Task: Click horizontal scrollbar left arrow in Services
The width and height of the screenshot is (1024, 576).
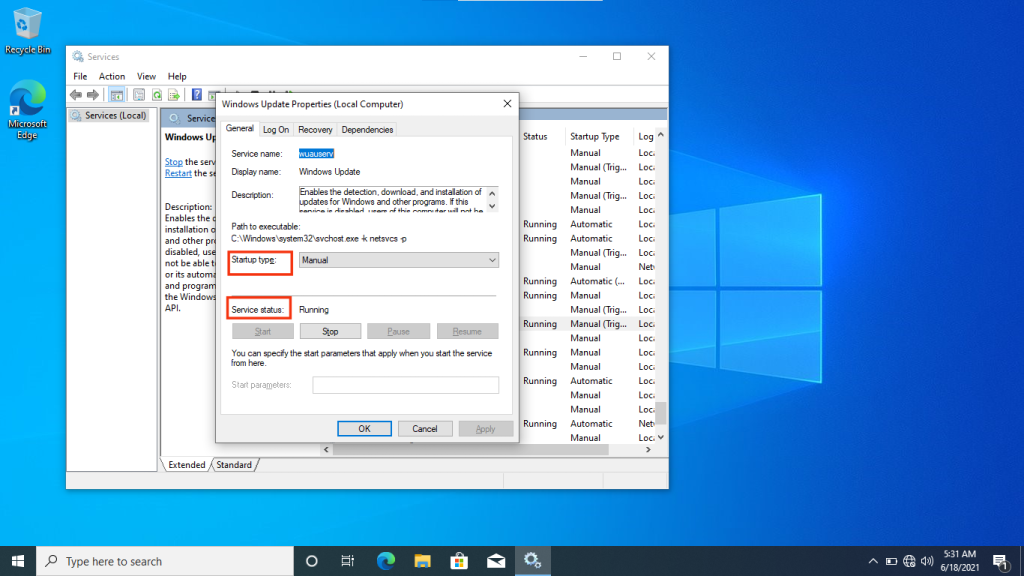Action: 326,450
